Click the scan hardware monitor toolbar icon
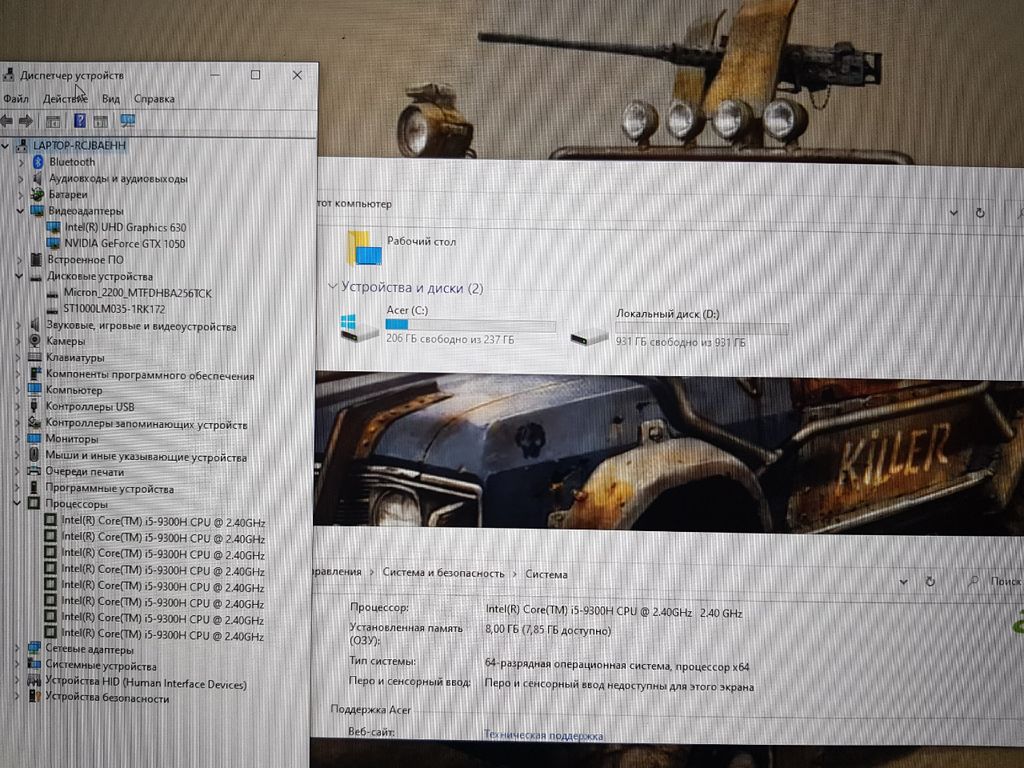Image resolution: width=1024 pixels, height=768 pixels. click(127, 121)
